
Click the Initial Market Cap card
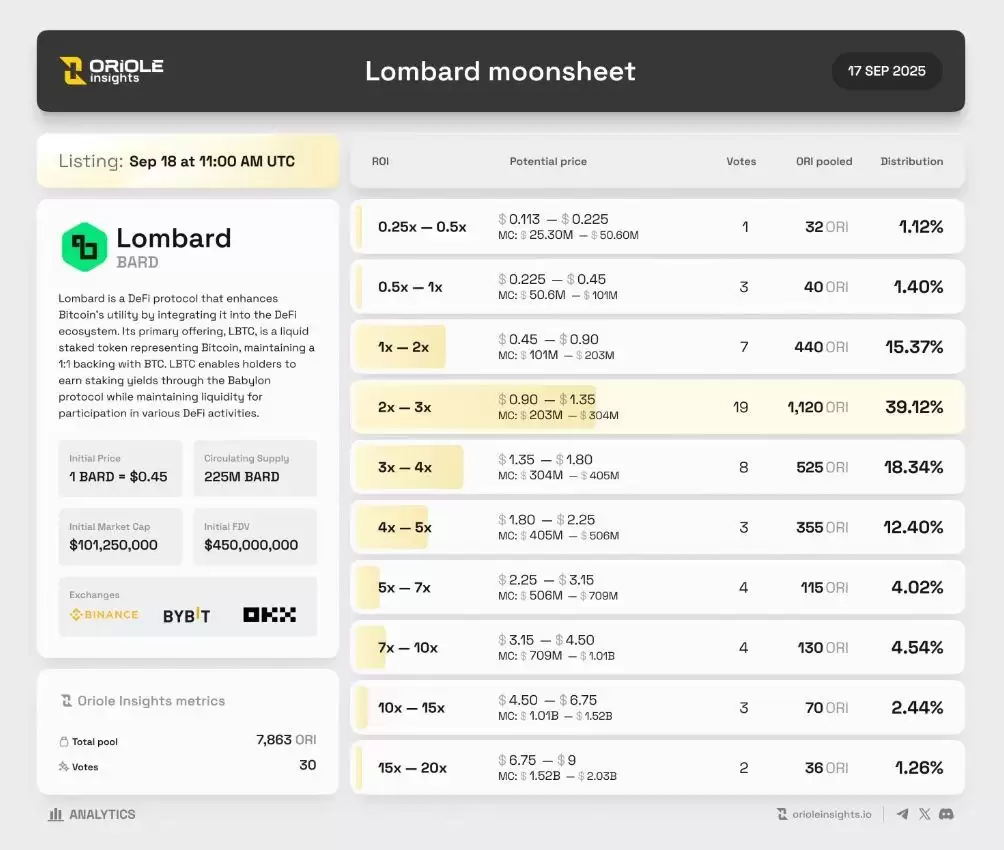(x=120, y=537)
